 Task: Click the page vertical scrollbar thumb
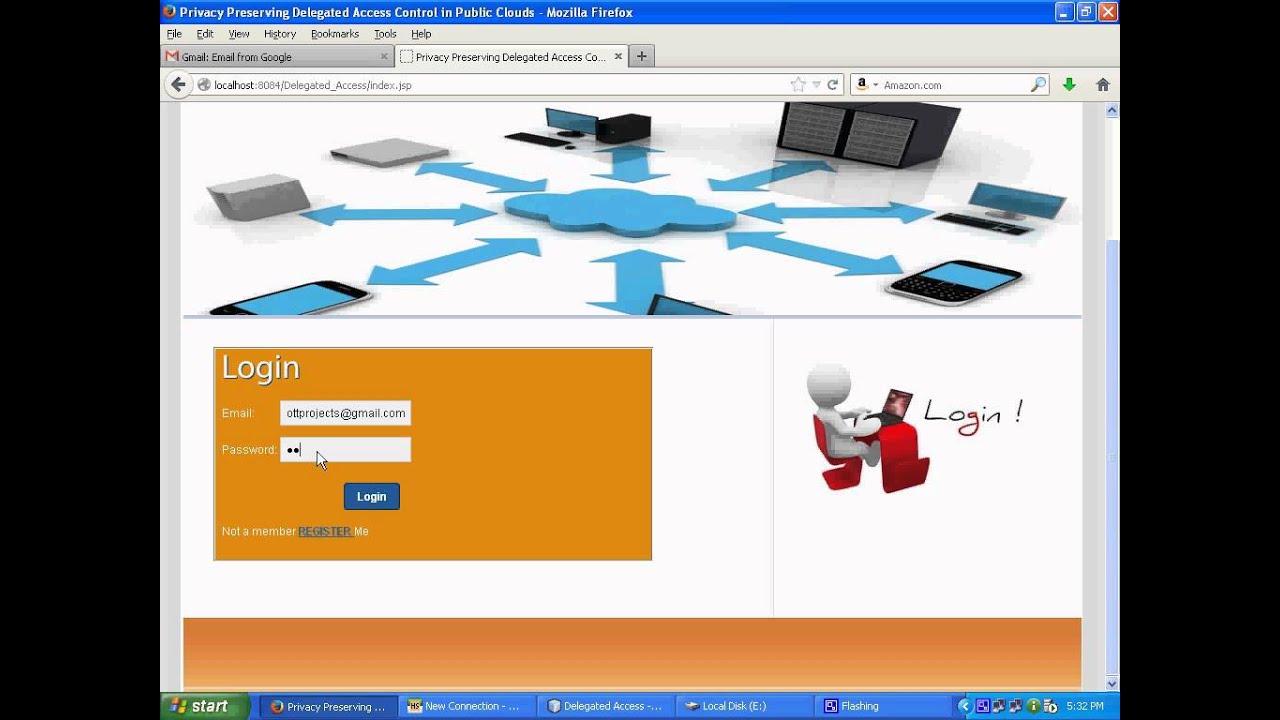1112,457
